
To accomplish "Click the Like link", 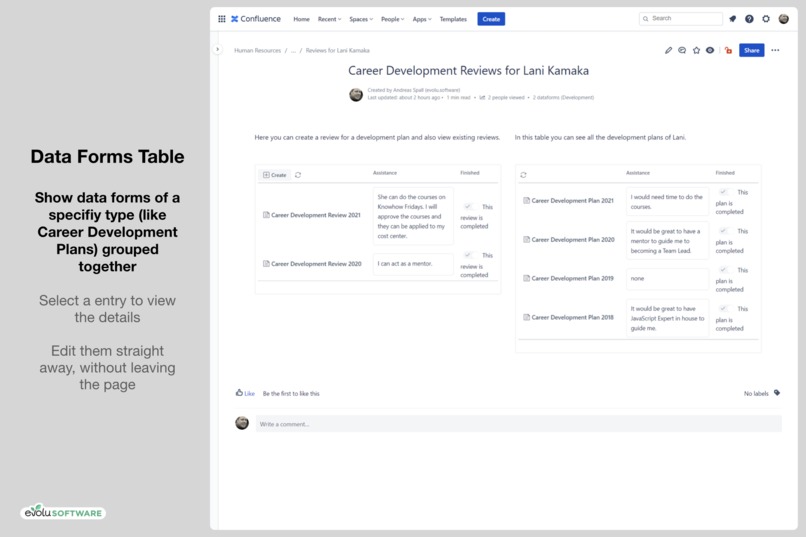I will [249, 394].
